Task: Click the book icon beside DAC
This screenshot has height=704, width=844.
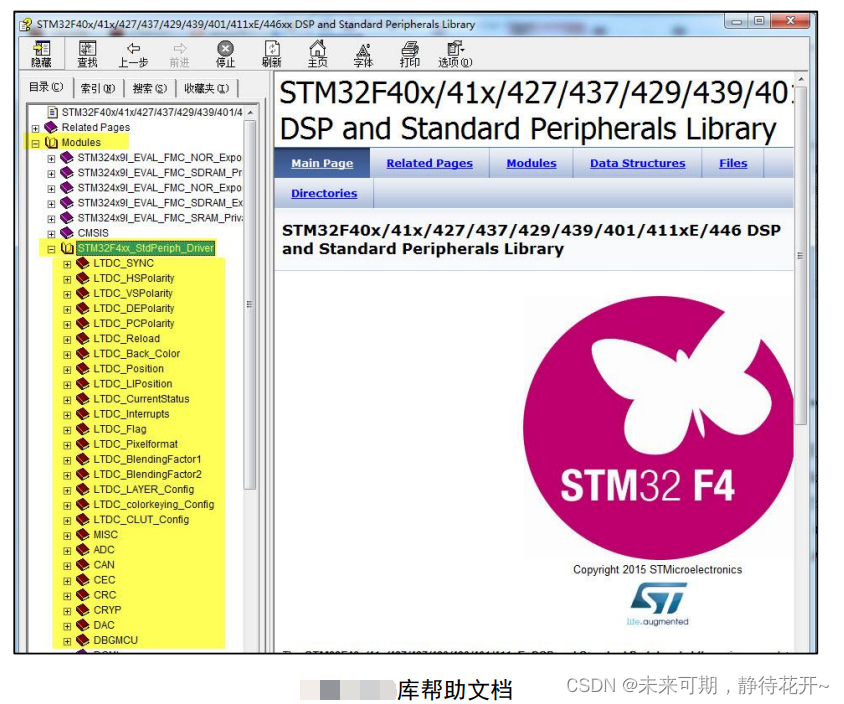Action: coord(82,625)
